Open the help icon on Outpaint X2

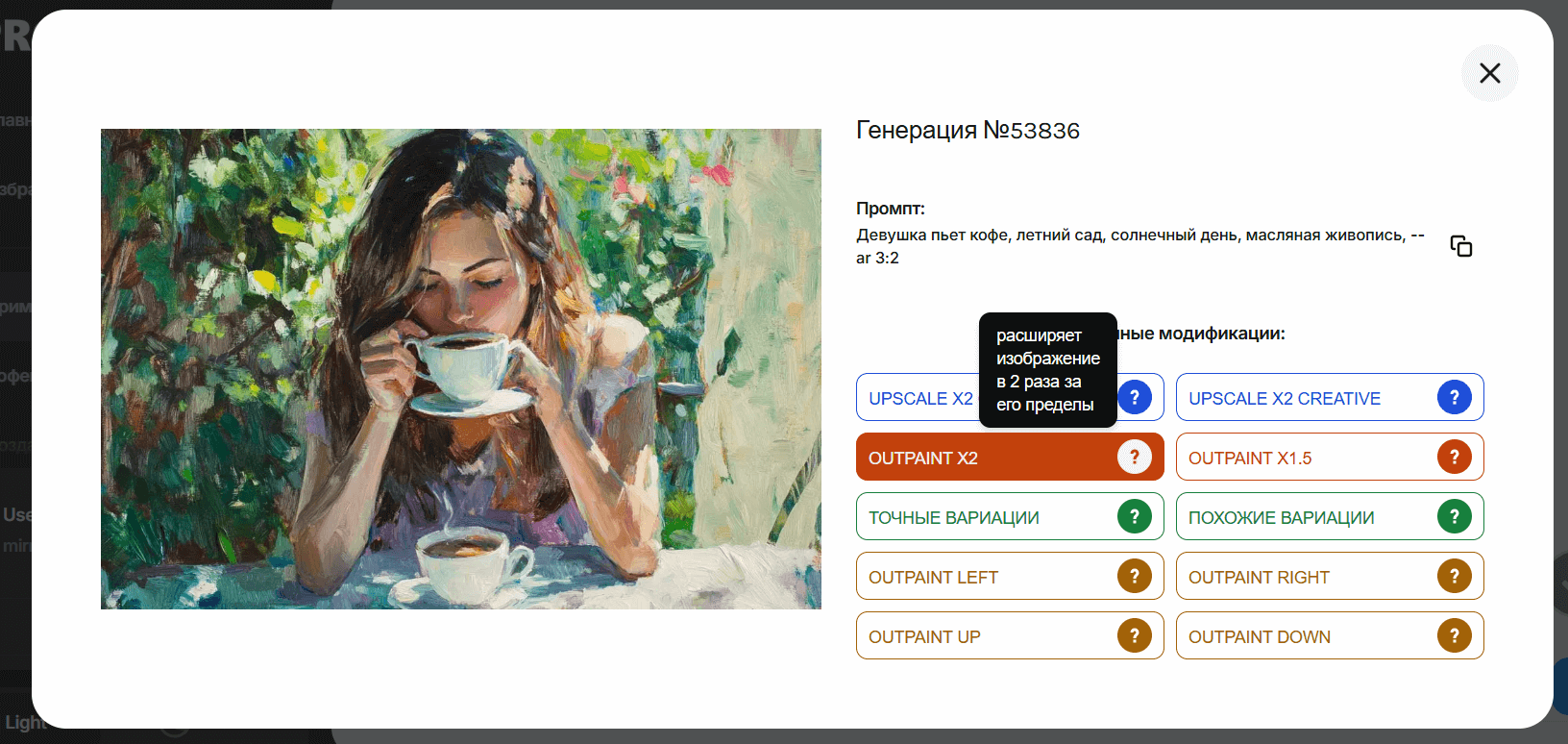(x=1135, y=457)
